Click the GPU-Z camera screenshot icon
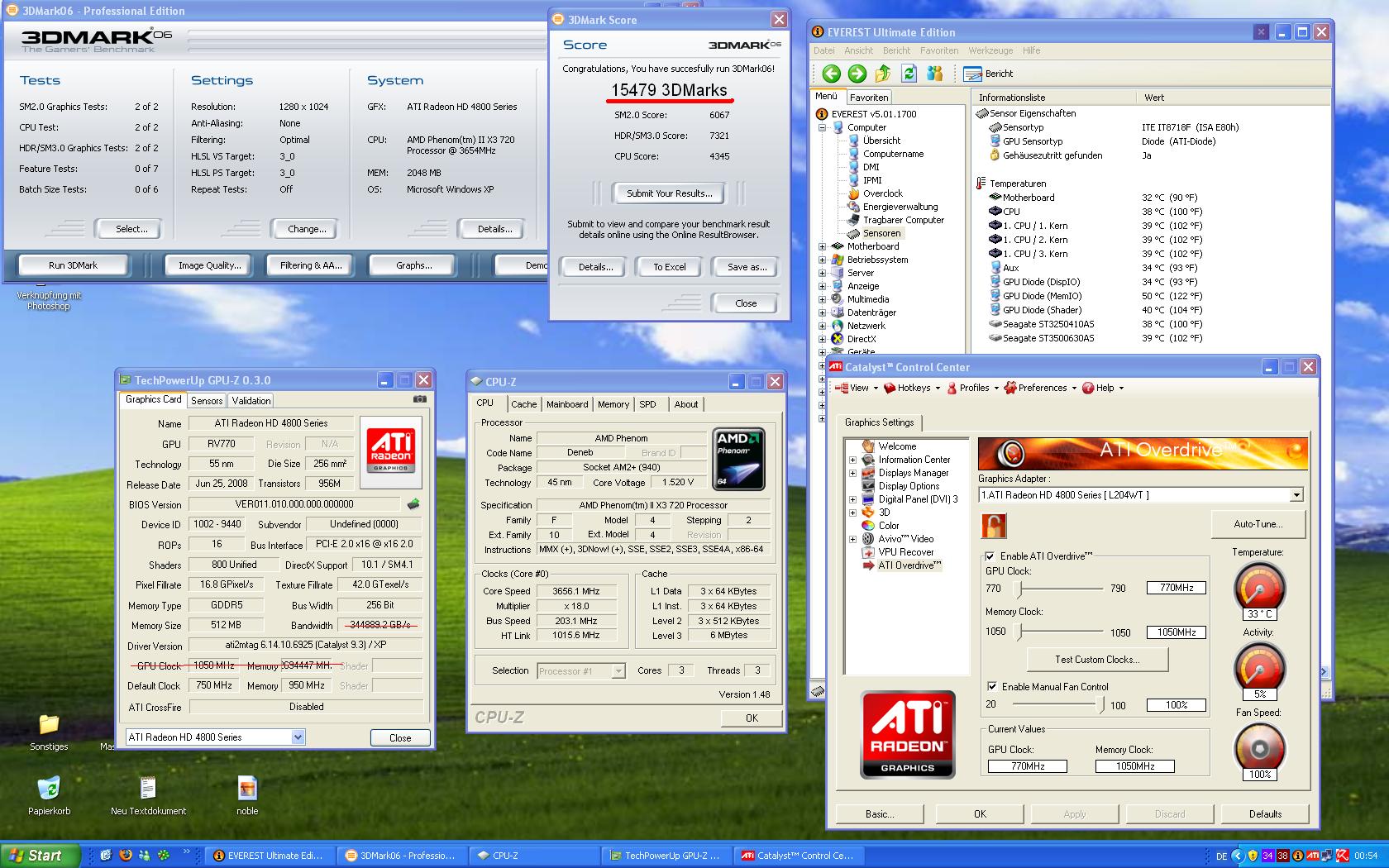Image resolution: width=1389 pixels, height=868 pixels. pos(420,398)
